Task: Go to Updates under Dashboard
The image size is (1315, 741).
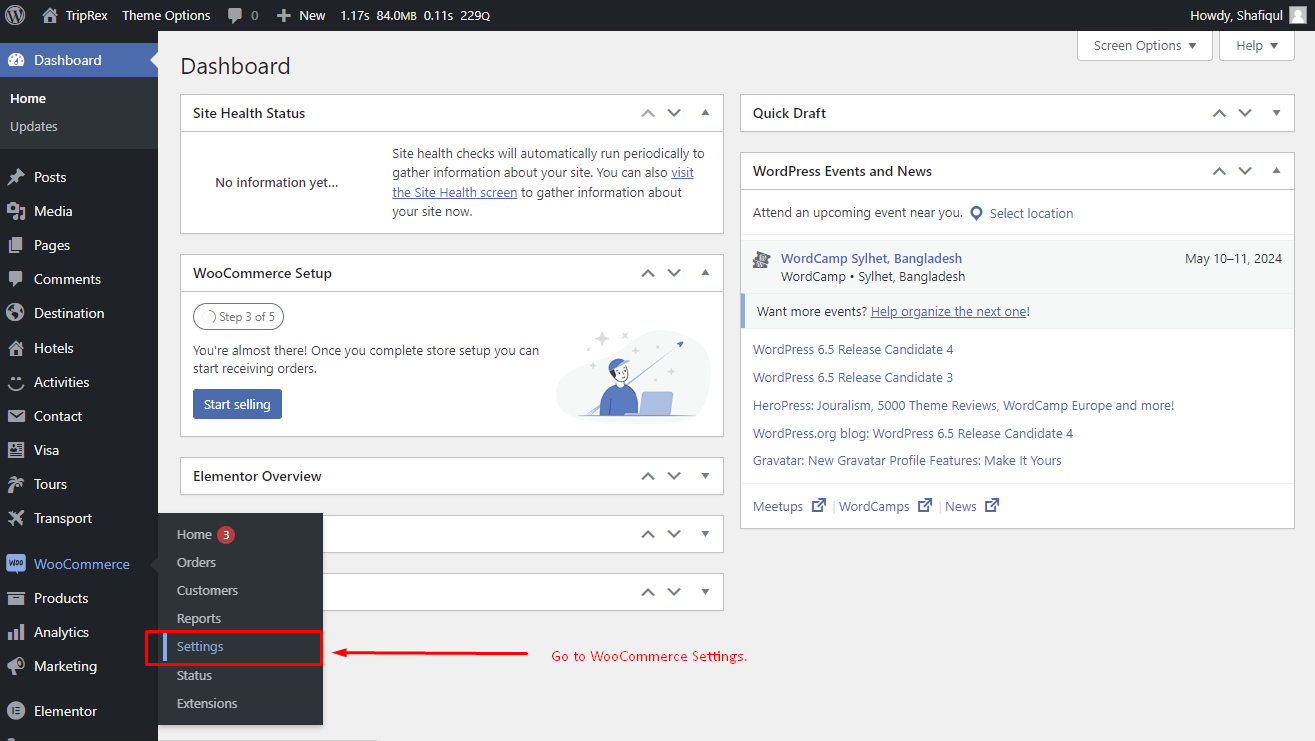Action: point(34,126)
